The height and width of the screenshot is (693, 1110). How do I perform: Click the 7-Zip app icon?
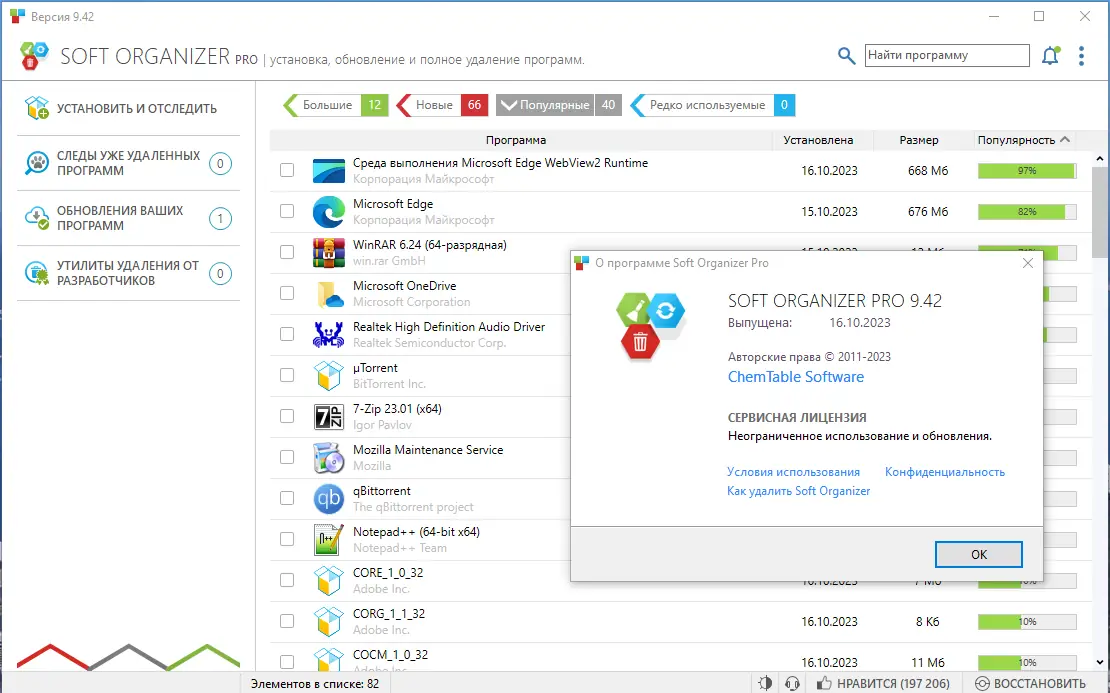tap(328, 417)
